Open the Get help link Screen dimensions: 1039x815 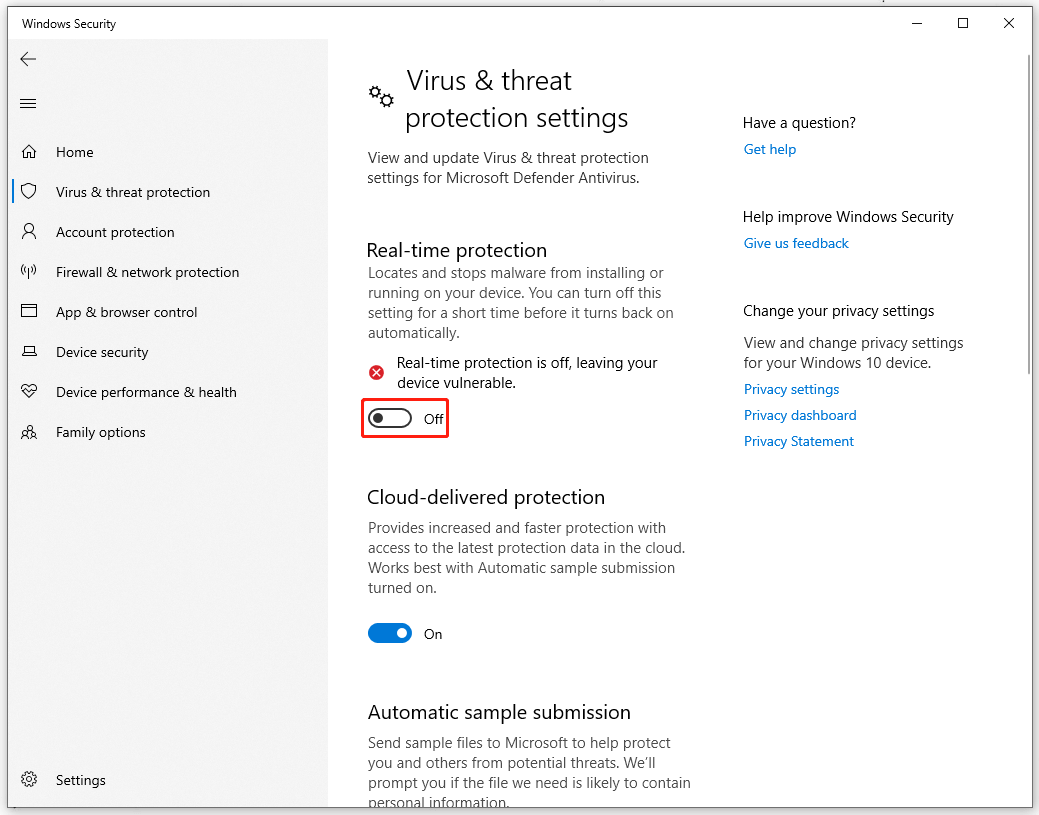point(769,148)
